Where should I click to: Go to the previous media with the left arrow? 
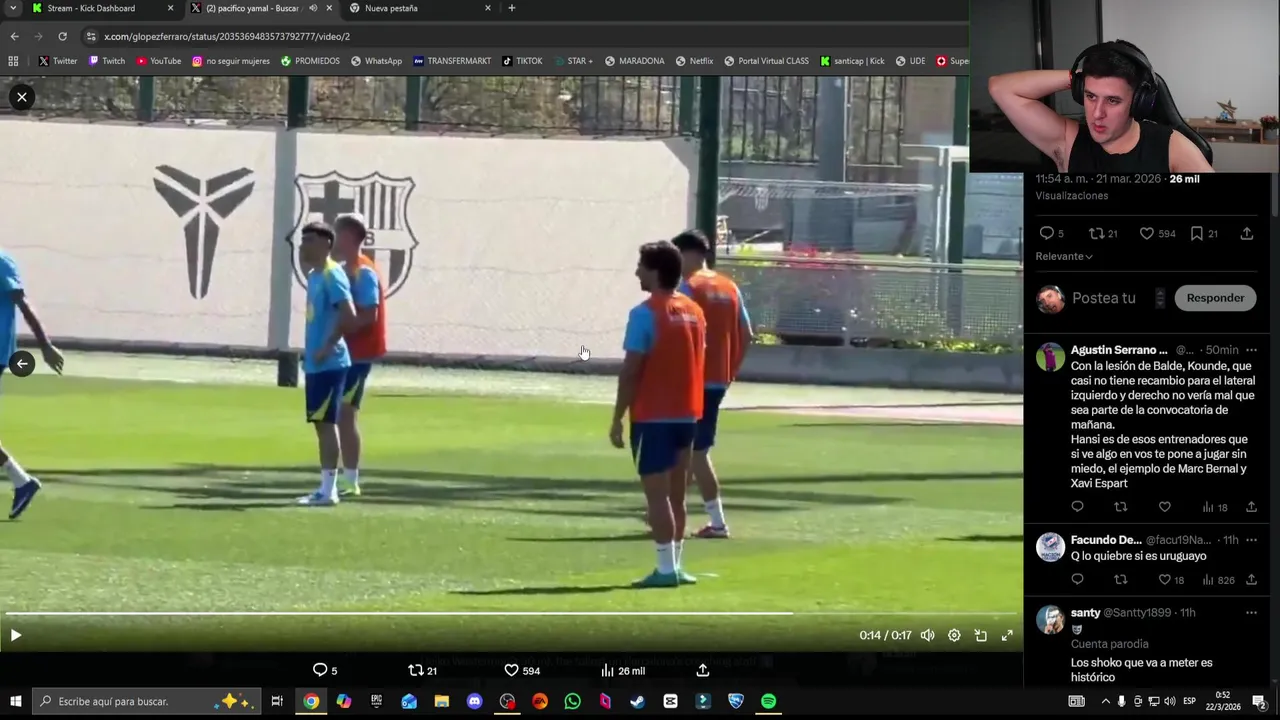click(21, 364)
